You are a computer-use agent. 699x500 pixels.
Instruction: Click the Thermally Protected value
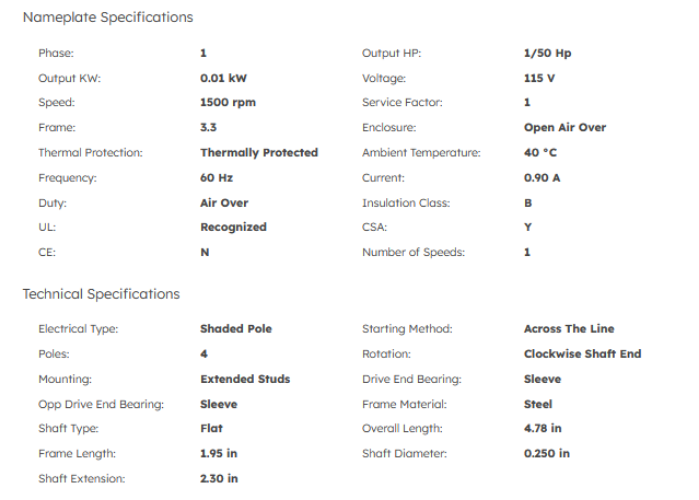coord(259,153)
